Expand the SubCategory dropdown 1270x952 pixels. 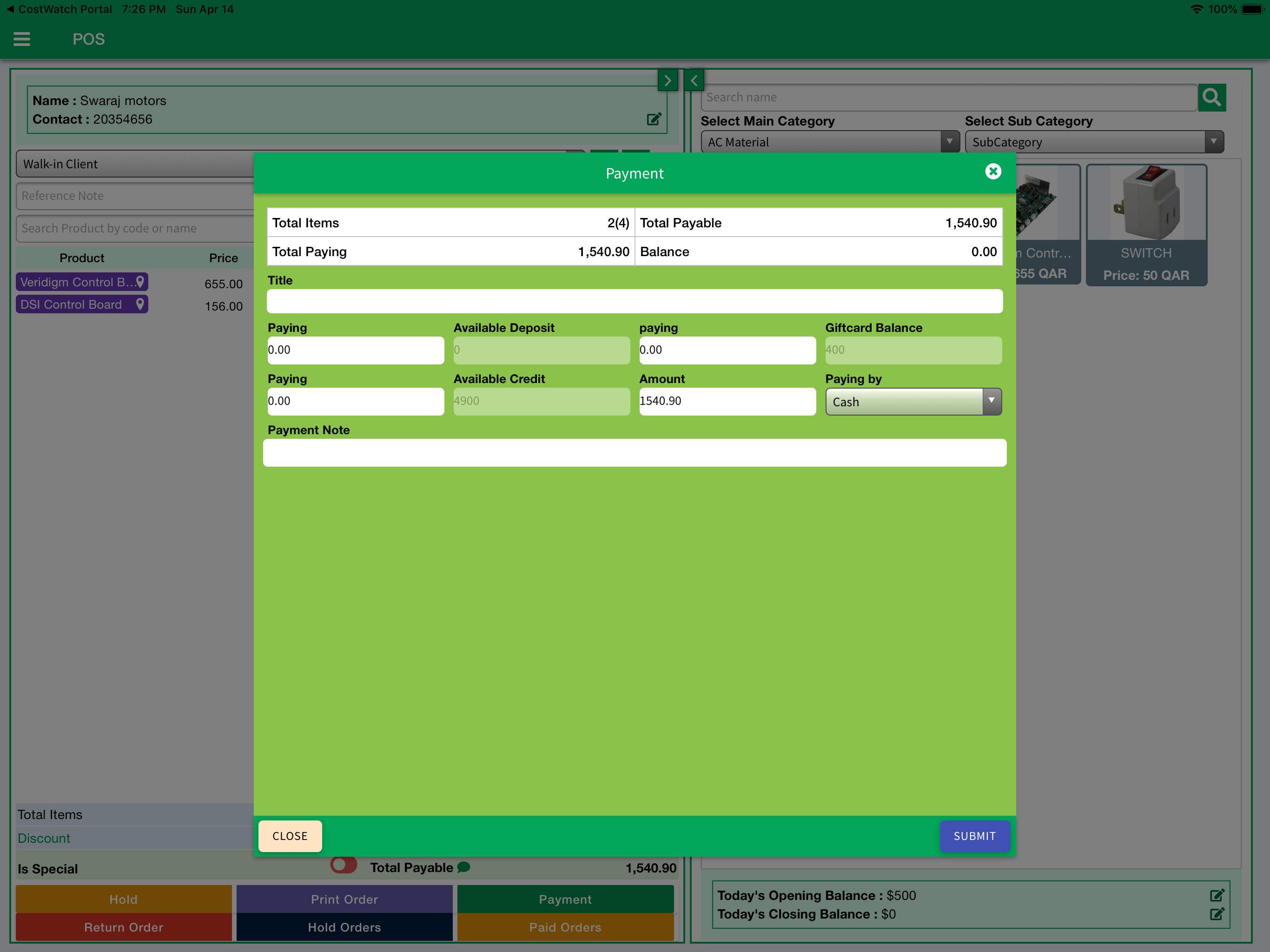coord(1094,142)
